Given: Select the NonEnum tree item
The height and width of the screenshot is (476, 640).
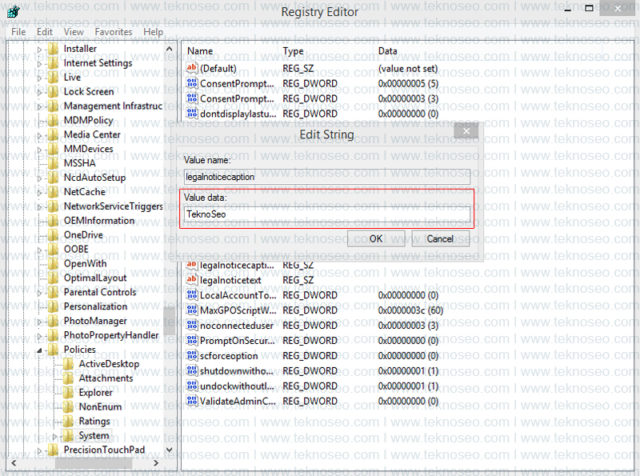Looking at the screenshot, I should point(100,407).
